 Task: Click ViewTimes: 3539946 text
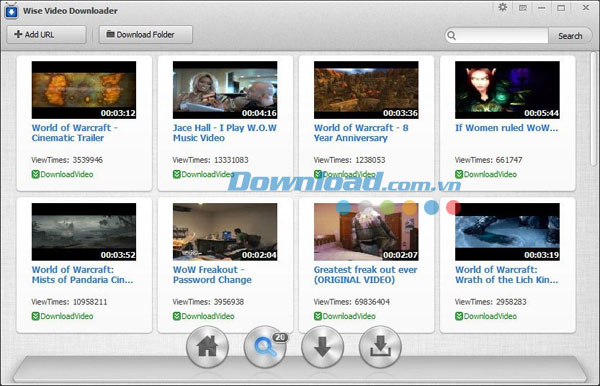pos(67,160)
